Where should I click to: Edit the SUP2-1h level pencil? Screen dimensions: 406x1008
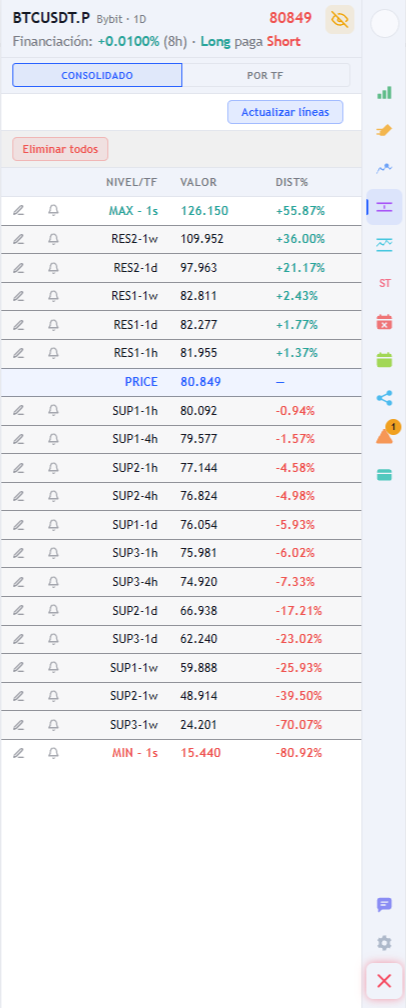(19, 467)
